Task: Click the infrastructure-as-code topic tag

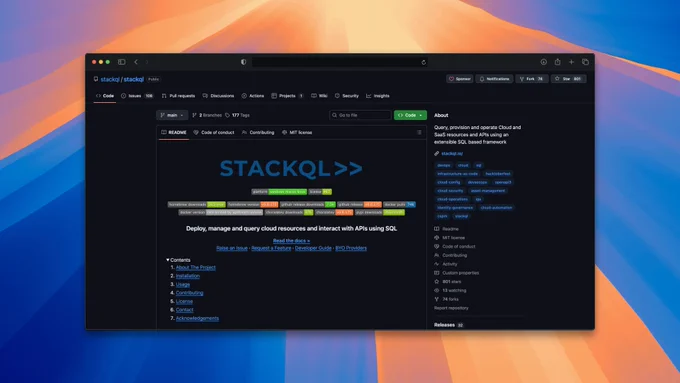Action: point(458,173)
